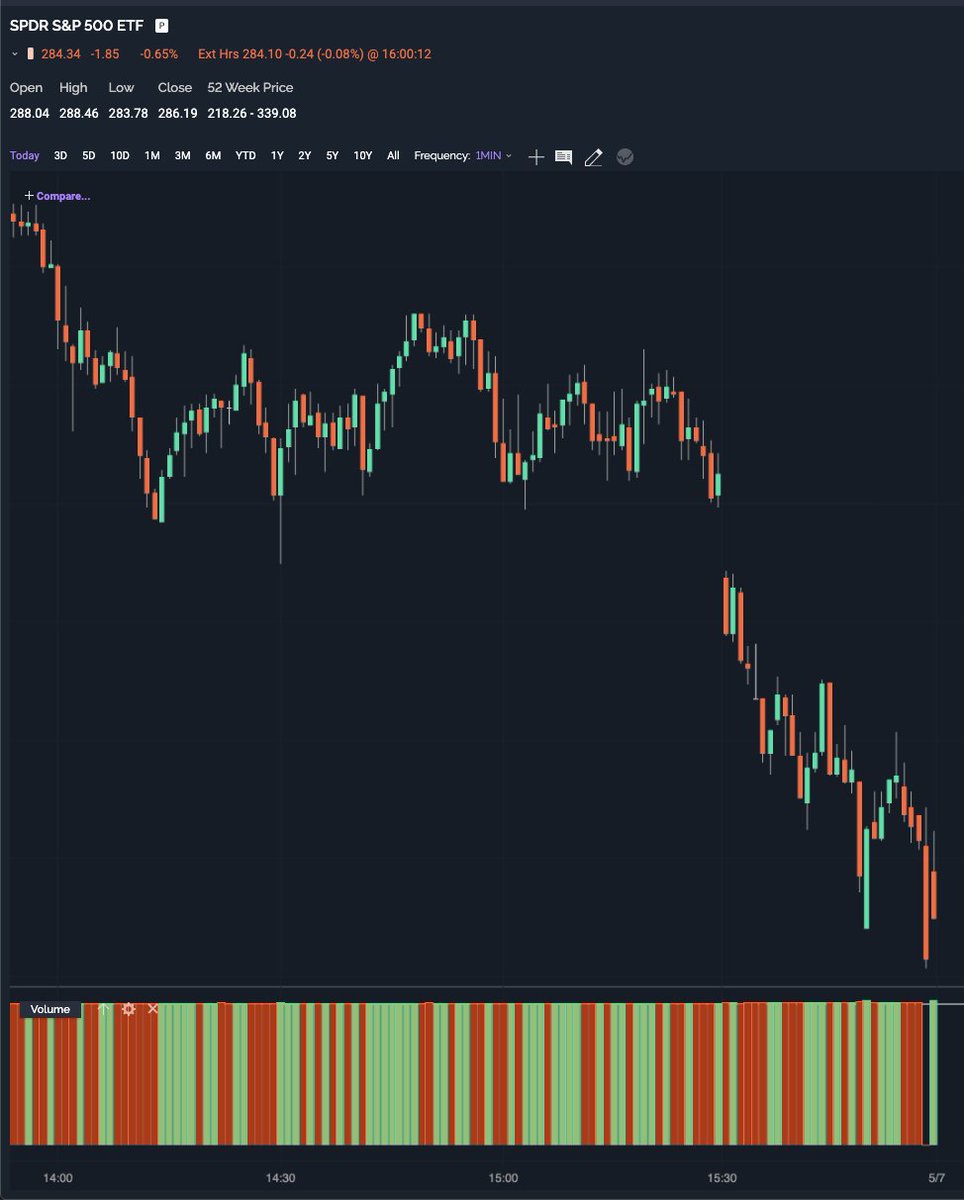The height and width of the screenshot is (1200, 964).
Task: Select the 6M time range
Action: tap(213, 156)
